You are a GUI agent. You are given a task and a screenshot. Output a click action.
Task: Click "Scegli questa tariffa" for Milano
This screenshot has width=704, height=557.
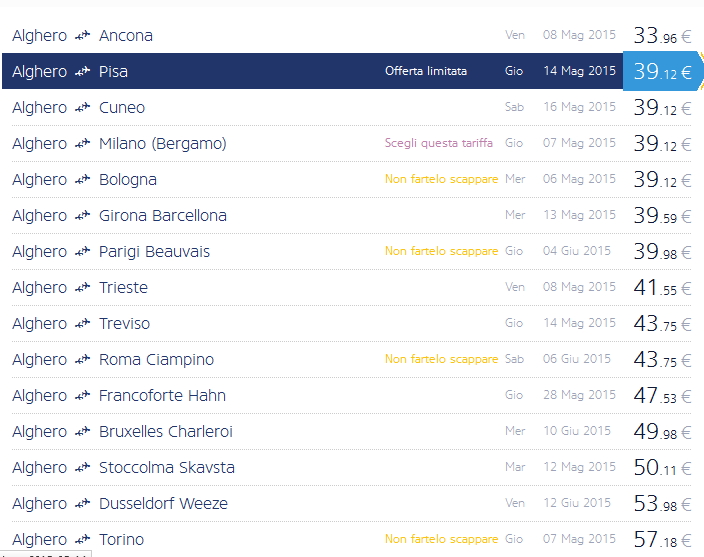coord(438,143)
